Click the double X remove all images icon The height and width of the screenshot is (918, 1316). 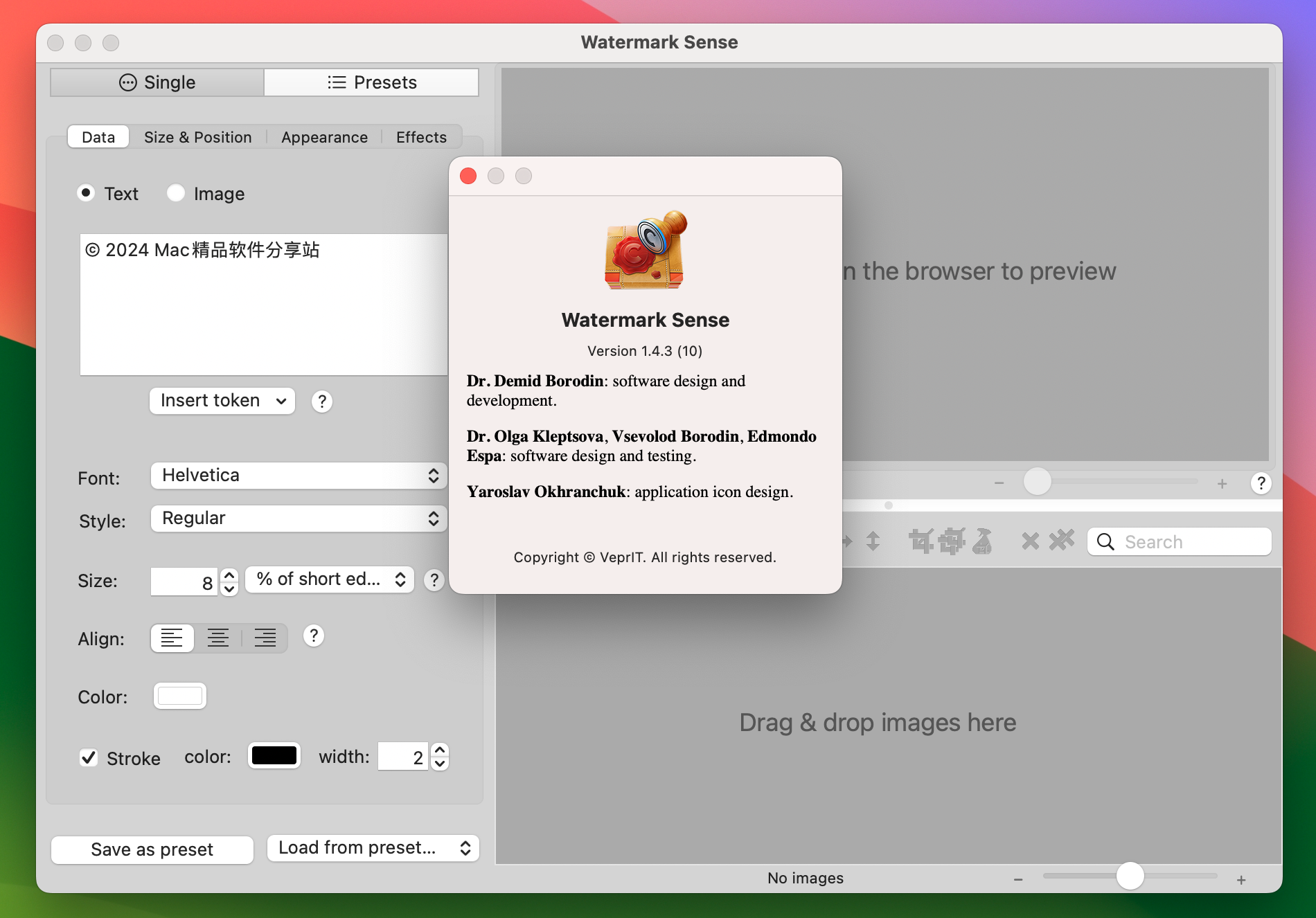[x=1061, y=540]
